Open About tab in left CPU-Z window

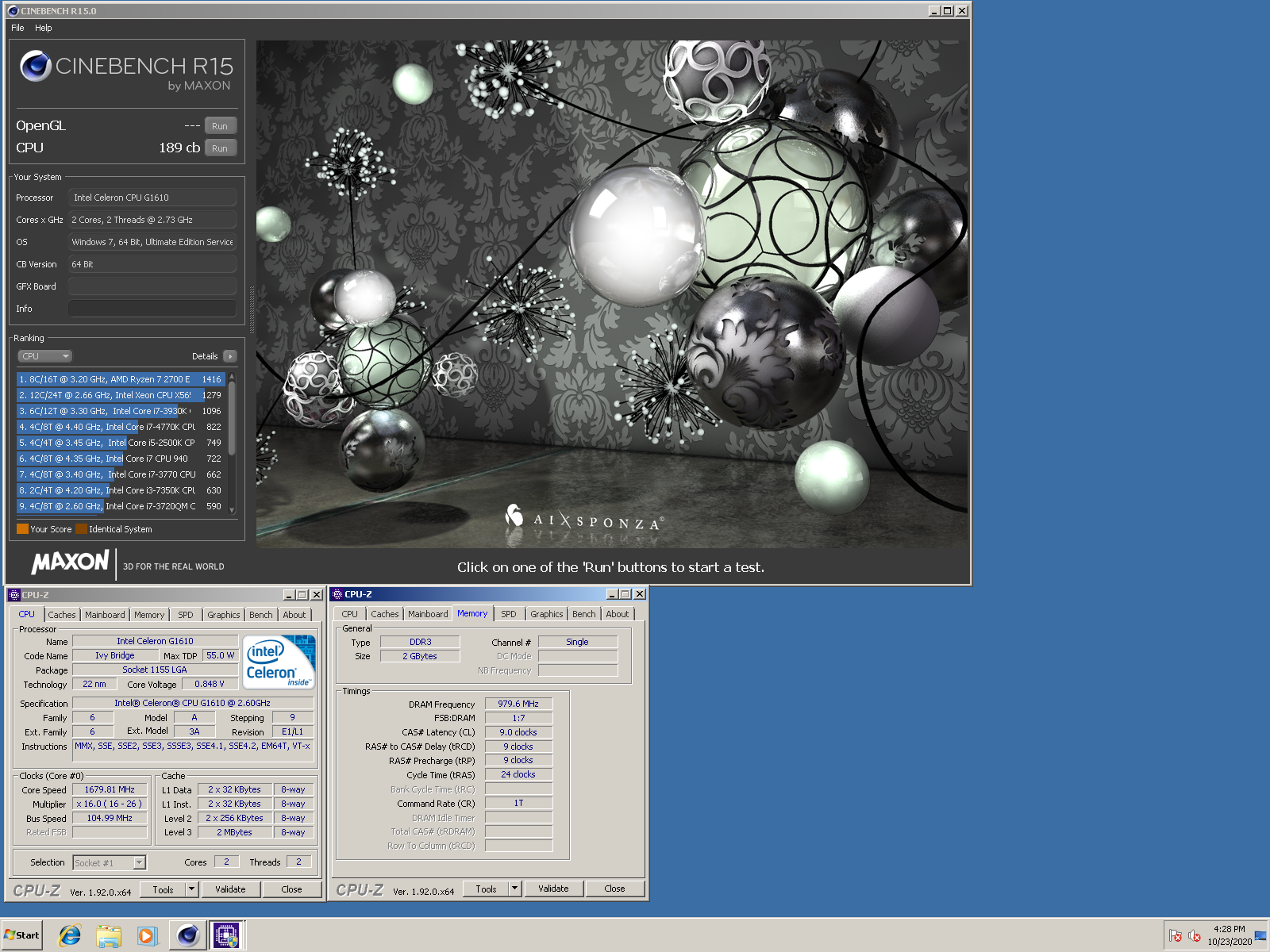click(x=294, y=615)
